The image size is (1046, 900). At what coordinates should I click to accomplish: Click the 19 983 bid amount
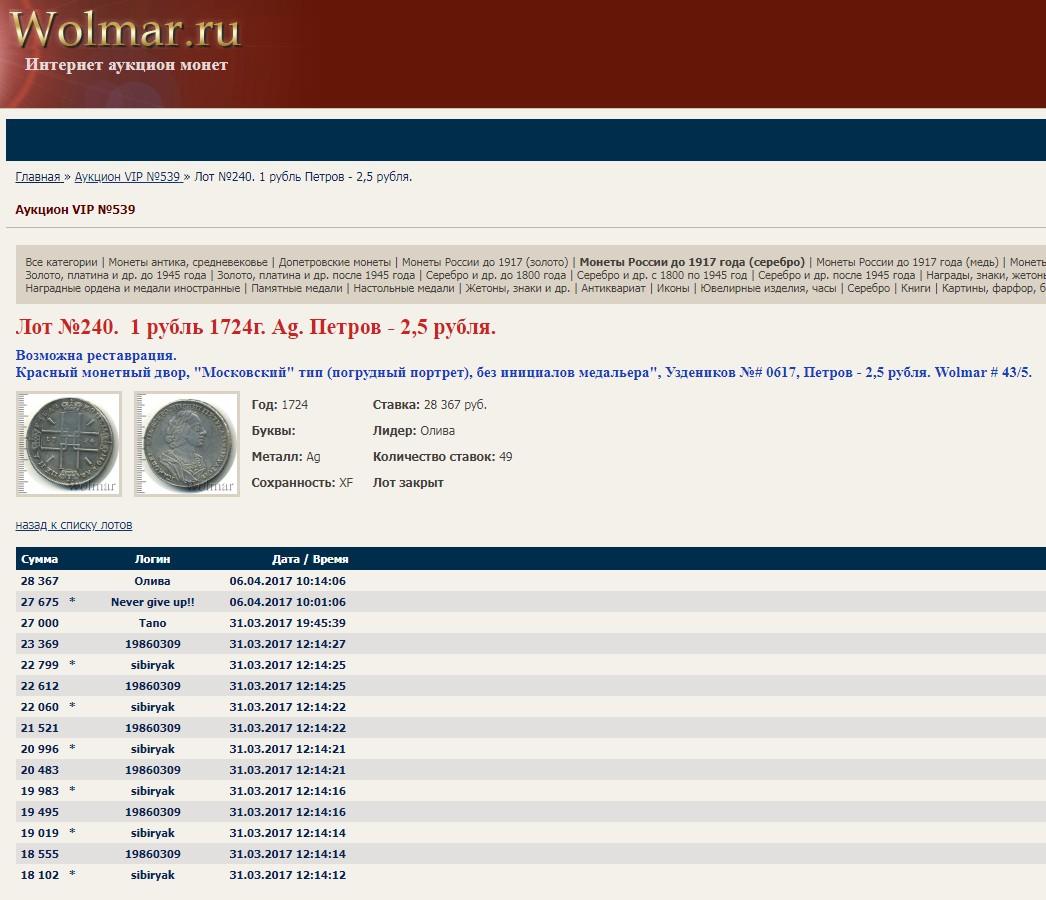point(39,791)
